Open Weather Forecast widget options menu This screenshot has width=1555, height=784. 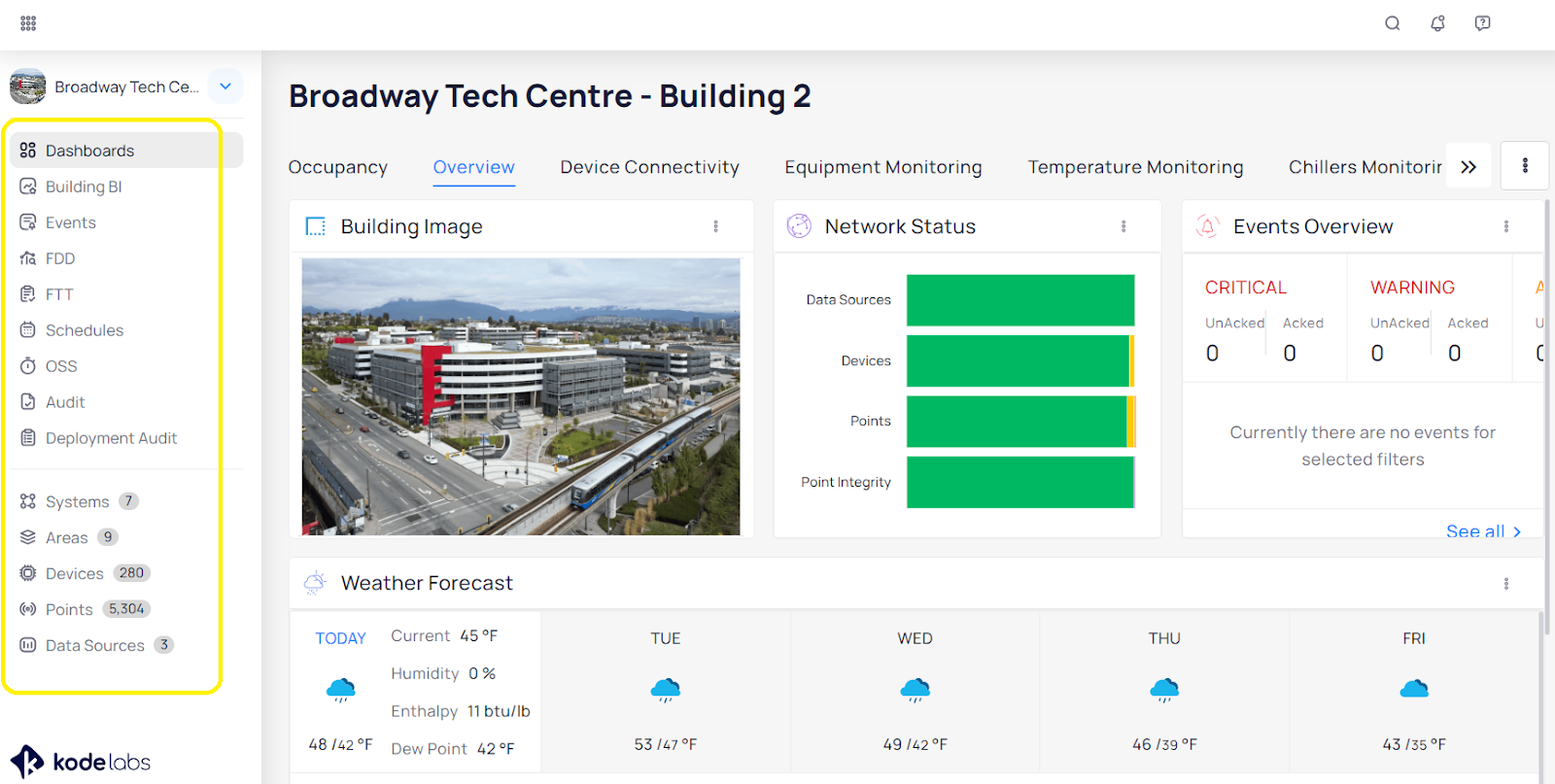(x=1506, y=584)
